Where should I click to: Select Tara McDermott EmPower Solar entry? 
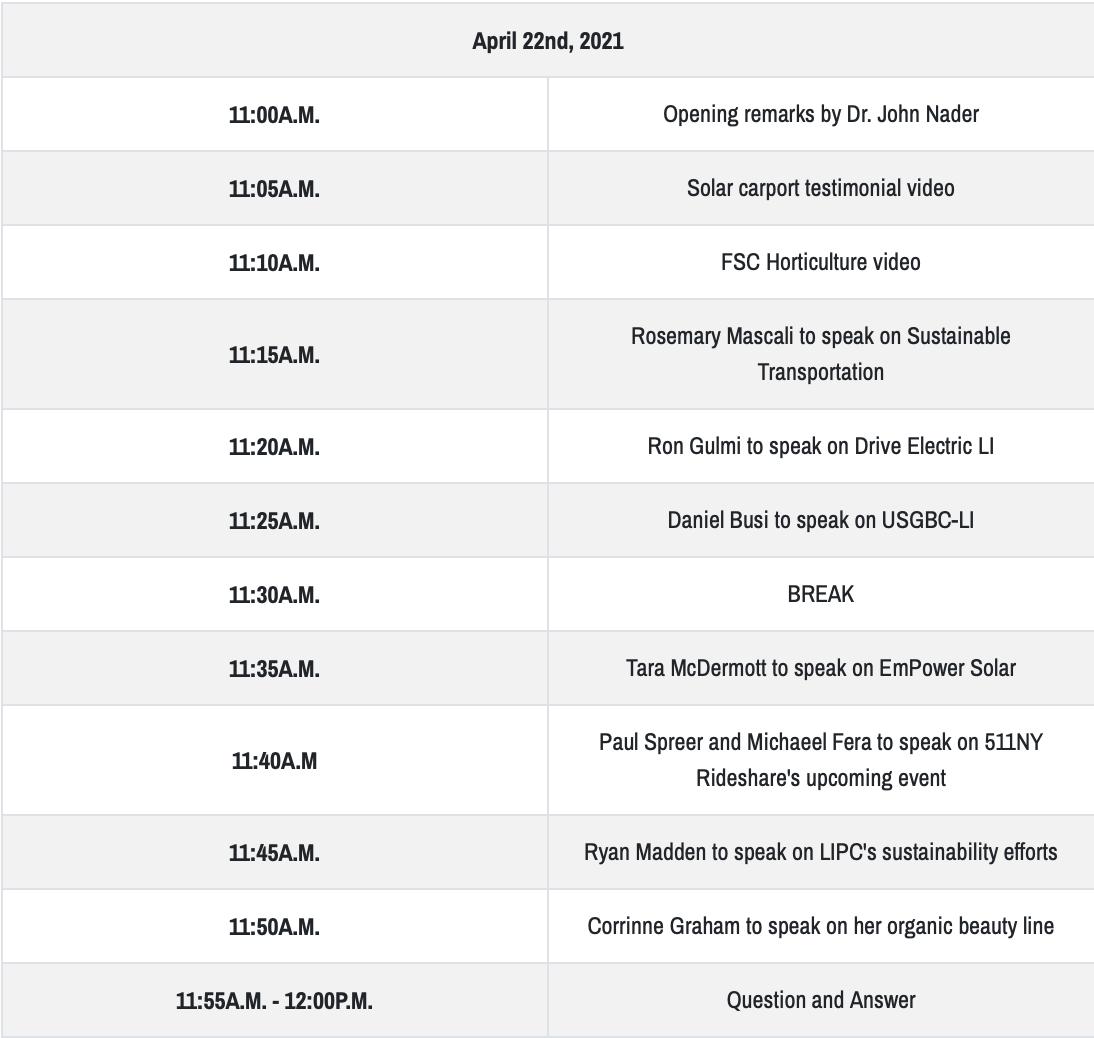pyautogui.click(x=821, y=668)
